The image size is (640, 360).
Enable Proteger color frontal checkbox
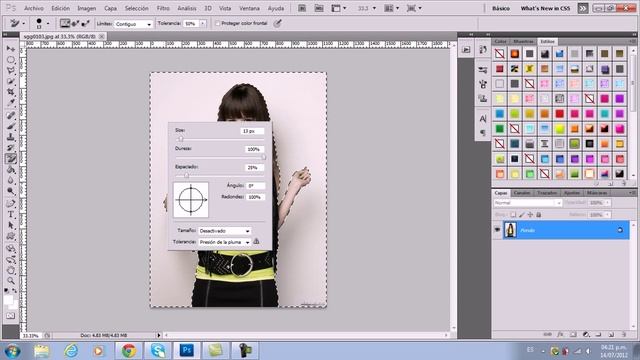click(218, 24)
